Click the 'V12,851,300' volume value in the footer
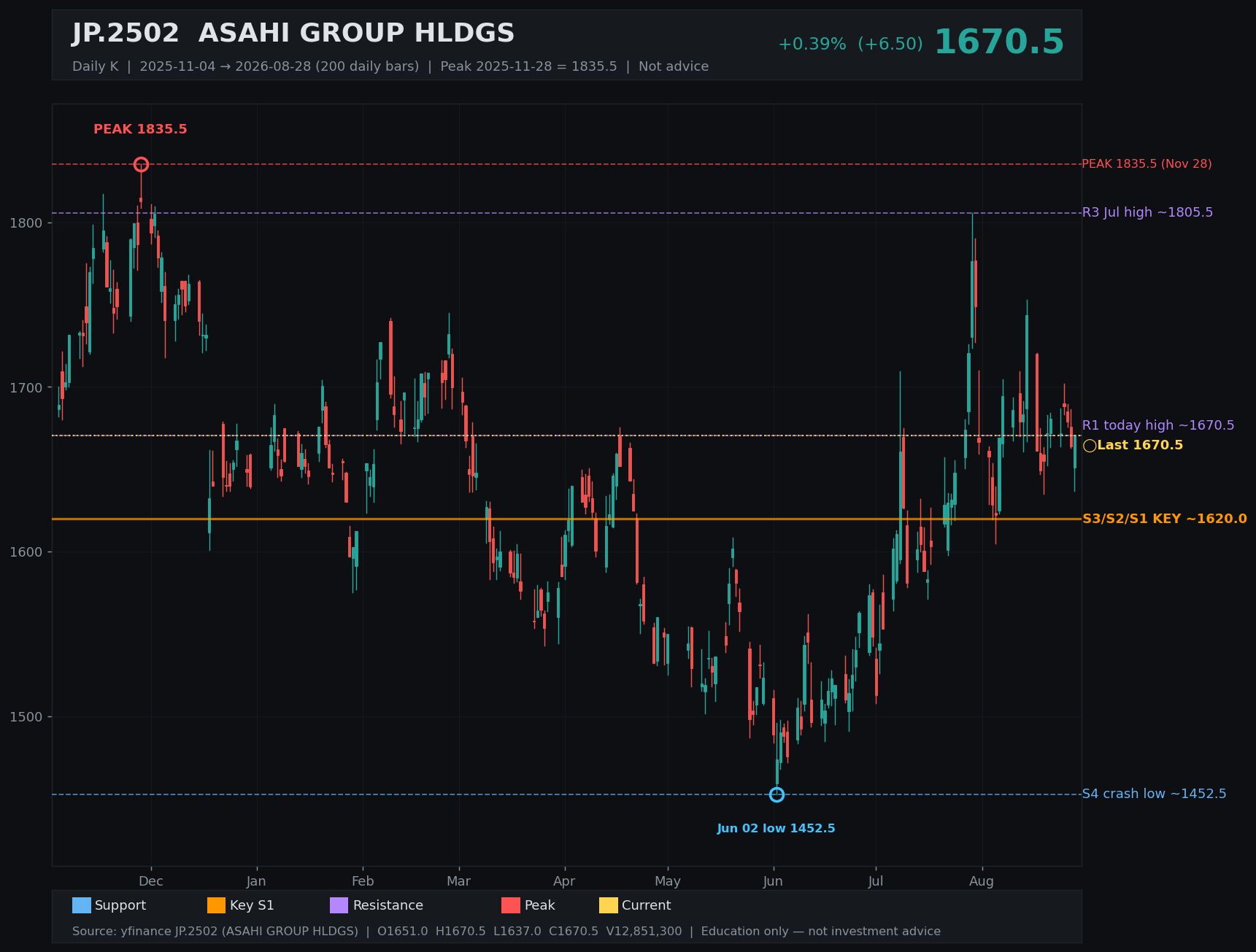The image size is (1256, 952). (x=644, y=932)
